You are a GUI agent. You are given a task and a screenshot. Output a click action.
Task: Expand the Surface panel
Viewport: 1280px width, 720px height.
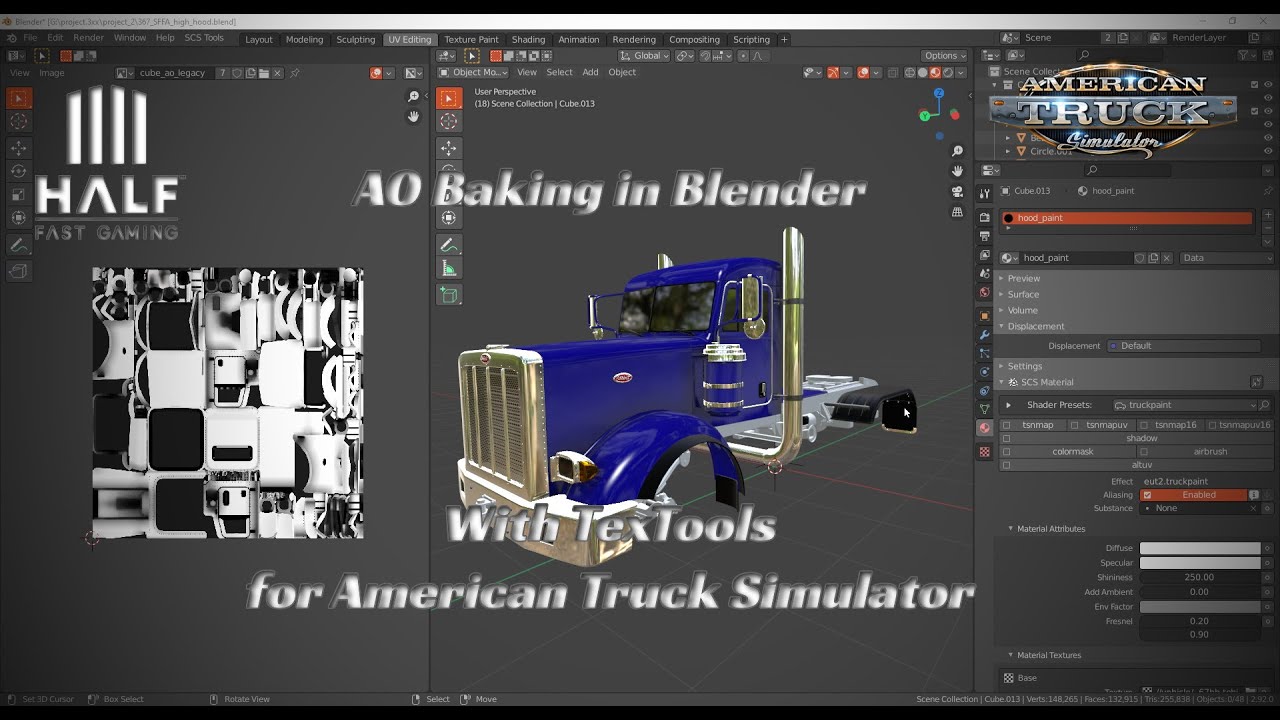(x=1023, y=294)
